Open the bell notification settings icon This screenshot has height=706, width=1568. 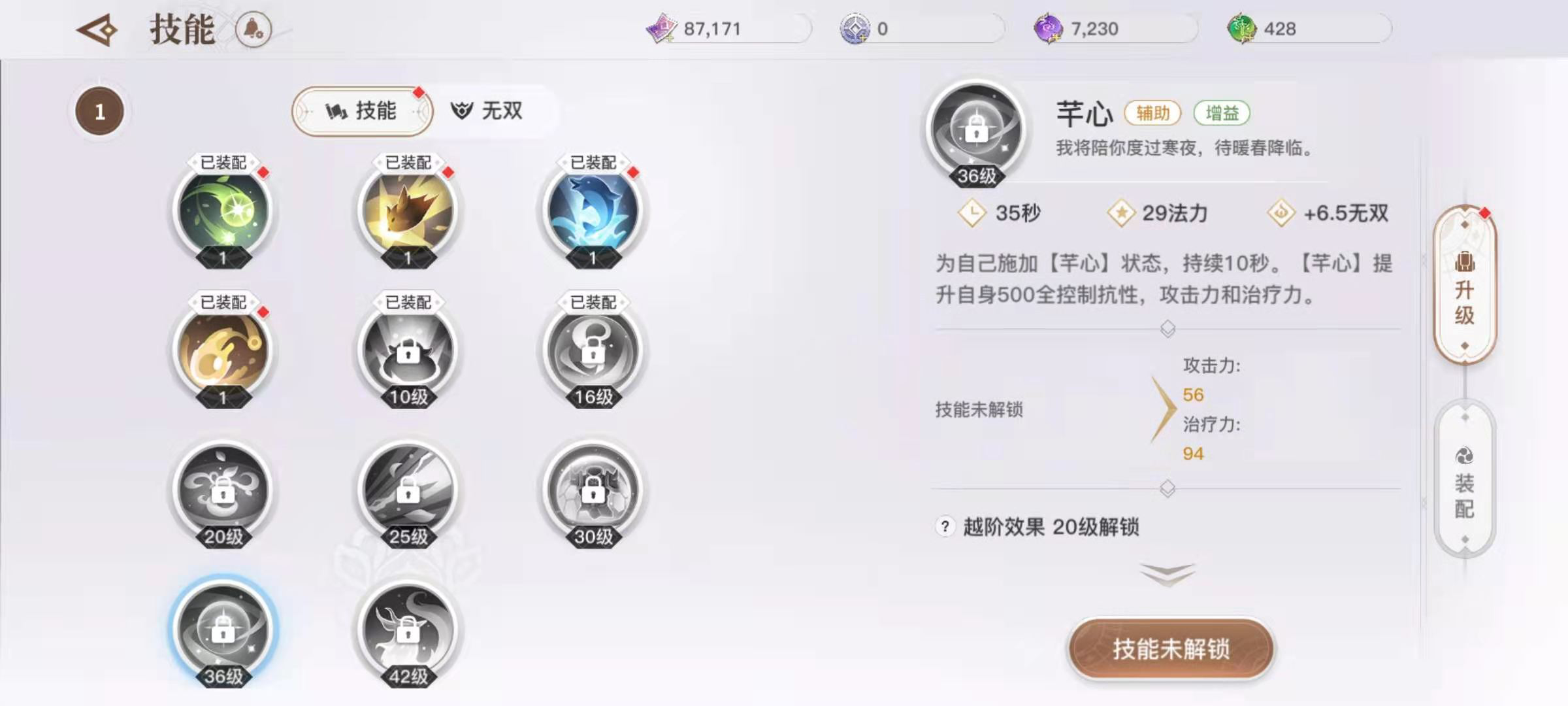coord(253,29)
